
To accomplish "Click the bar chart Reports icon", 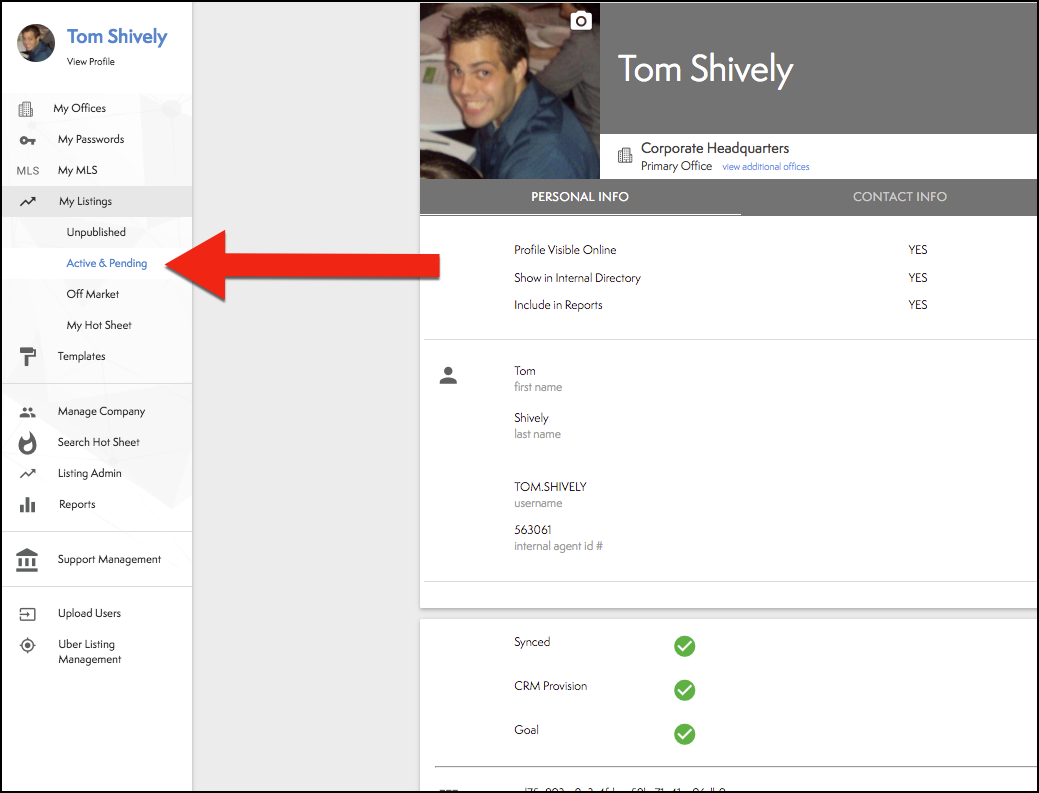I will click(x=28, y=505).
